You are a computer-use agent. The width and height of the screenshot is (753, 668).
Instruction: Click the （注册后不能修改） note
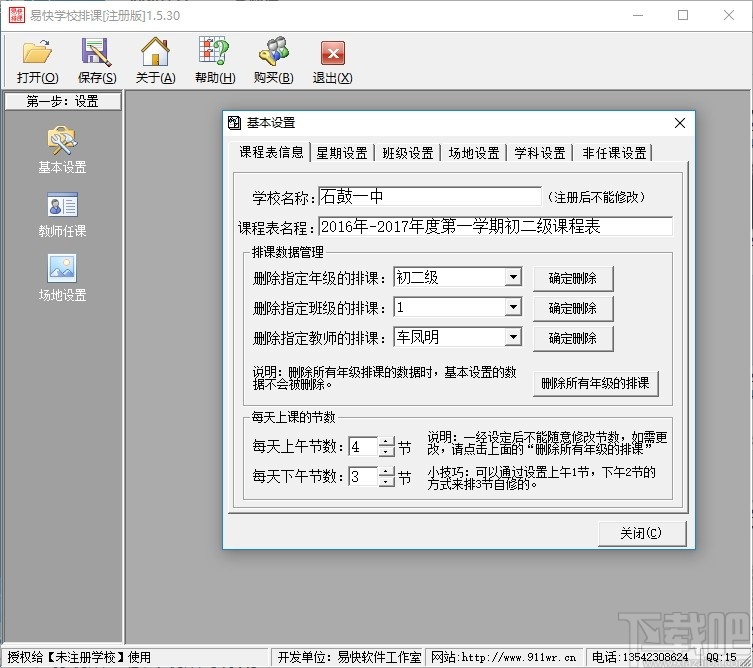[596, 197]
